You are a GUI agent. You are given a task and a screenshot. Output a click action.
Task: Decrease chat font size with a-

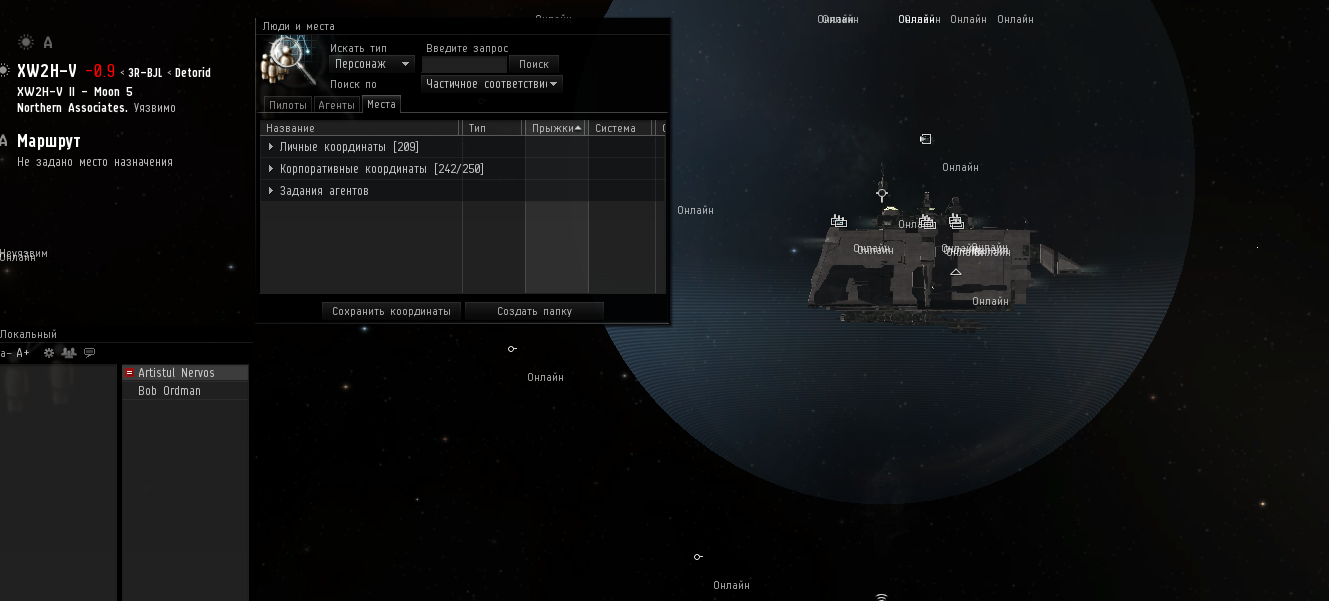click(x=6, y=353)
